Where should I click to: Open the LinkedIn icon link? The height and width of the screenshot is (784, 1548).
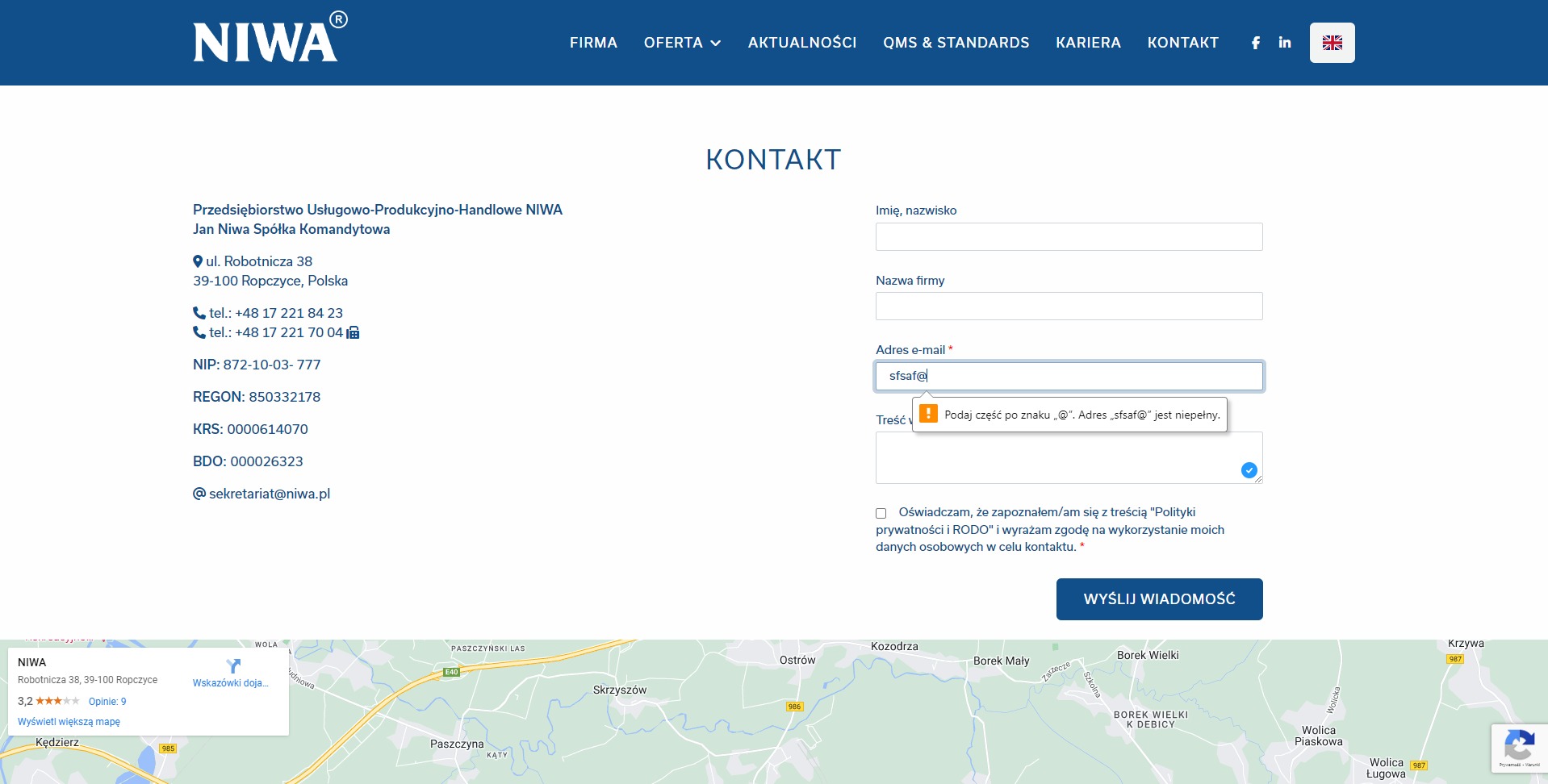click(1285, 43)
